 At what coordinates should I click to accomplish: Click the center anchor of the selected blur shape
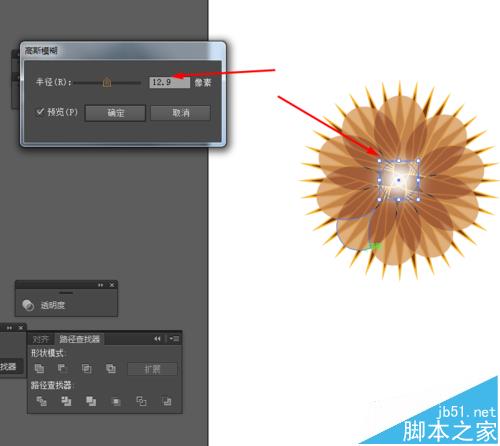tap(399, 180)
